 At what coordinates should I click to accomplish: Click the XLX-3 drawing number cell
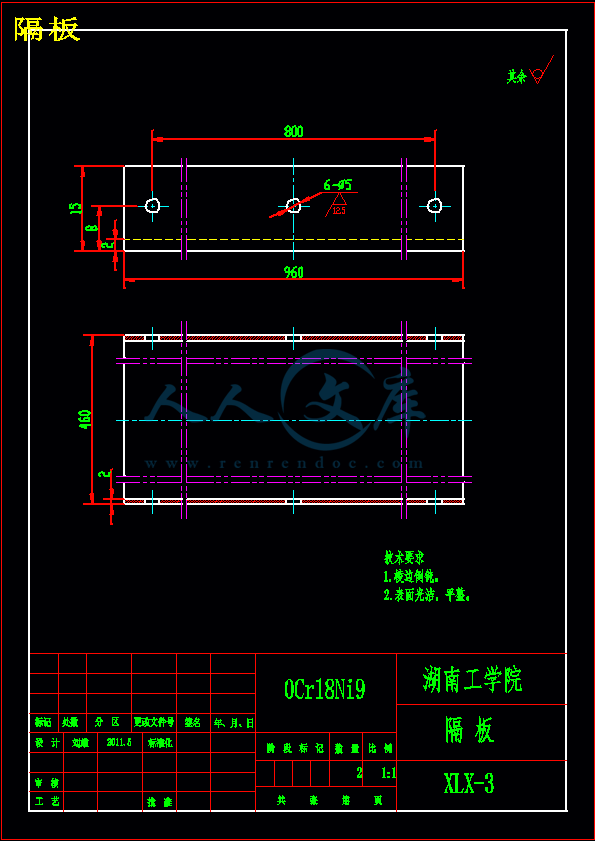(481, 785)
